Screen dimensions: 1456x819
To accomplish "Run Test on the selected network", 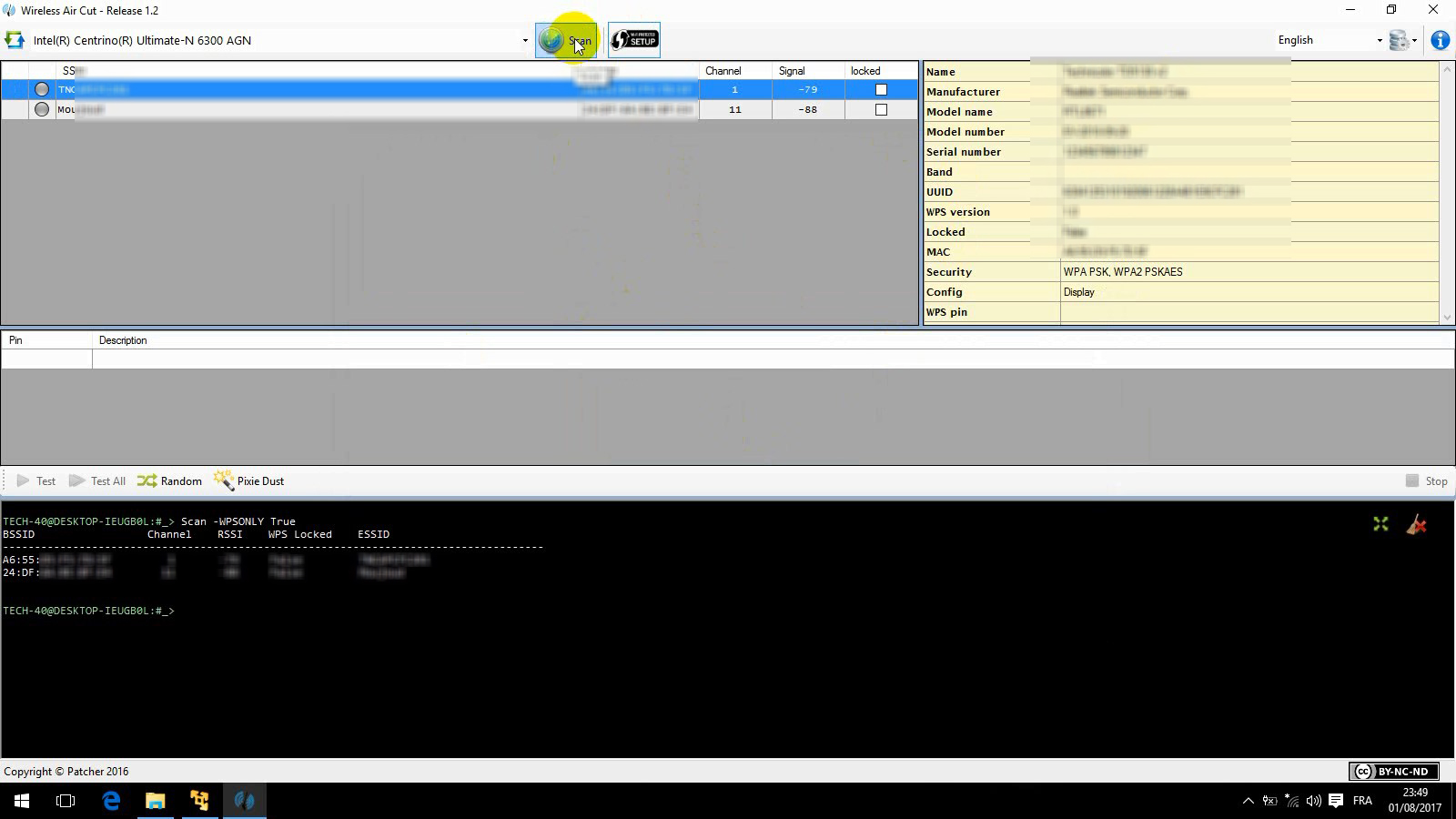I will 37,480.
